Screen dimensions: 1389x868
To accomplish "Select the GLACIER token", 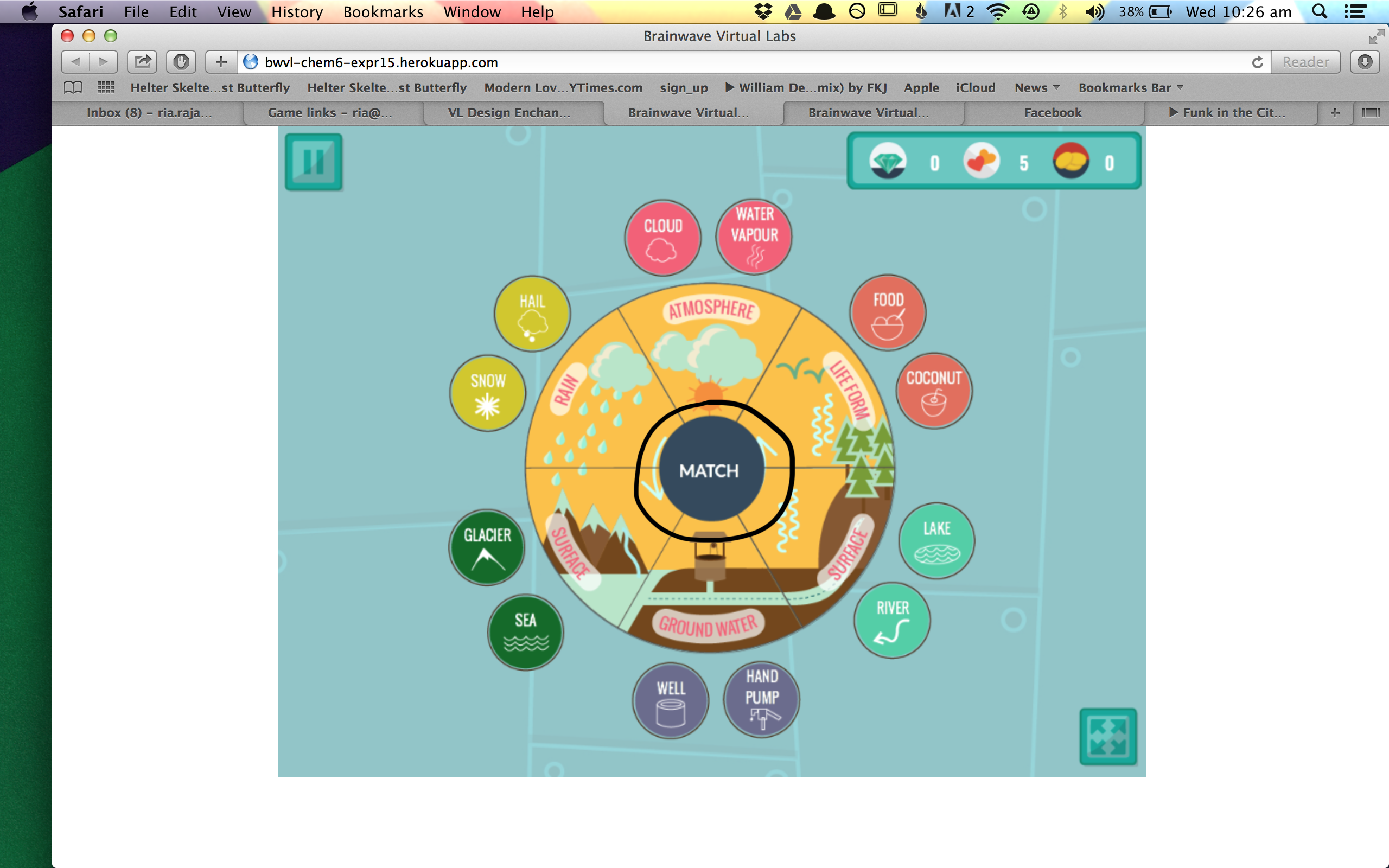I will click(x=487, y=547).
